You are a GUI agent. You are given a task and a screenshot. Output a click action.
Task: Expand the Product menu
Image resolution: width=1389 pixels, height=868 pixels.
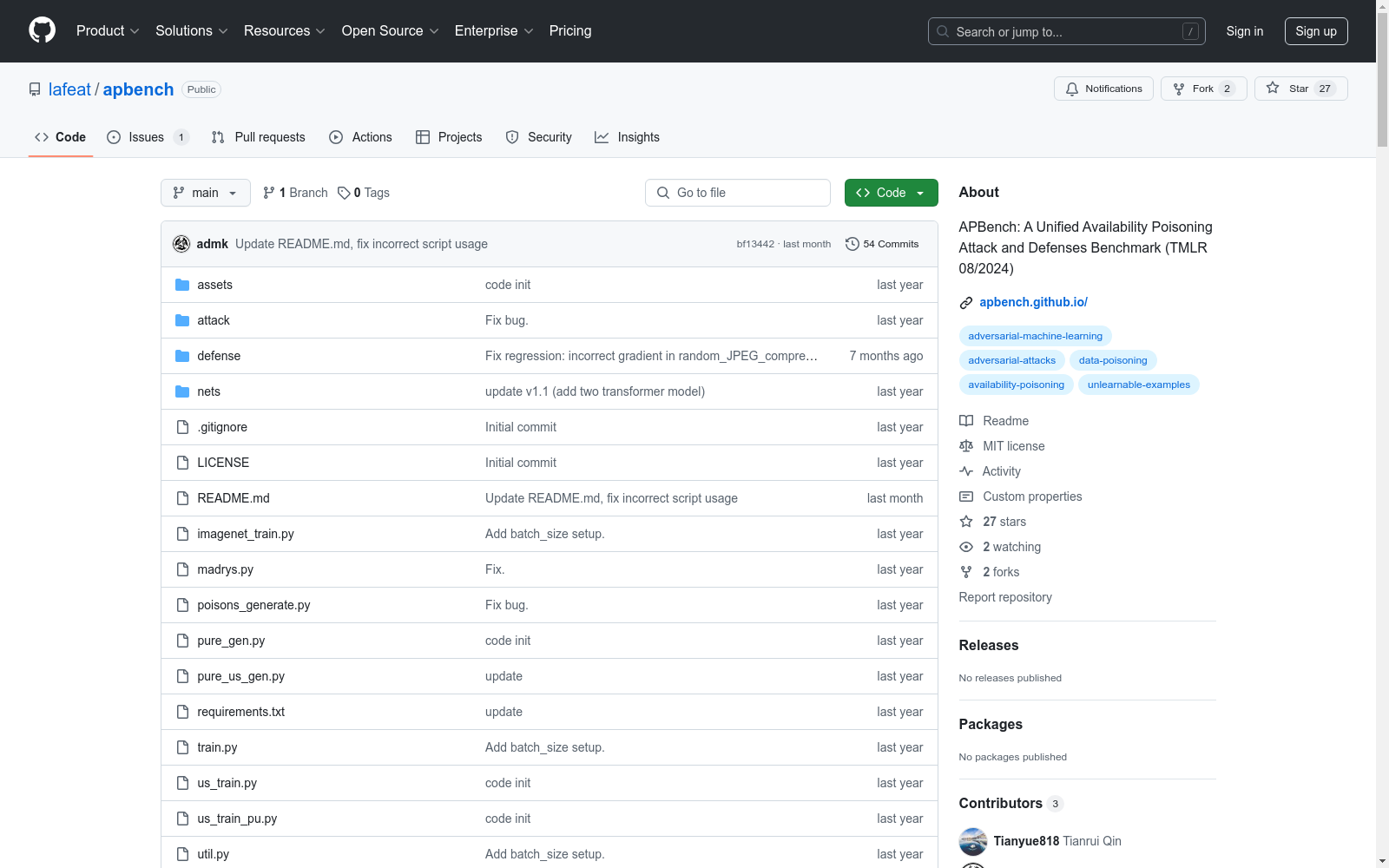click(x=107, y=31)
